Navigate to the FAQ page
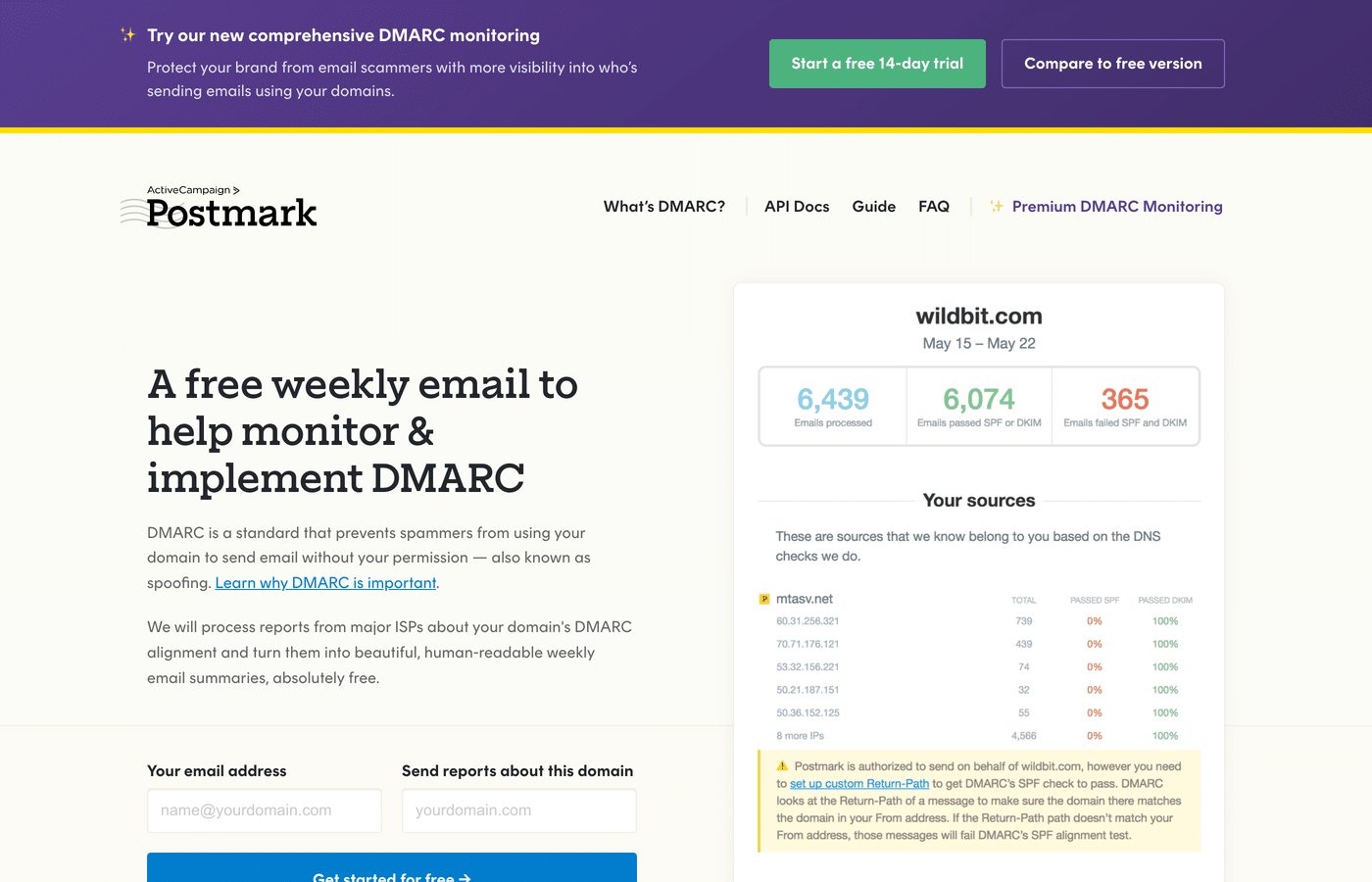The width and height of the screenshot is (1372, 882). tap(934, 207)
